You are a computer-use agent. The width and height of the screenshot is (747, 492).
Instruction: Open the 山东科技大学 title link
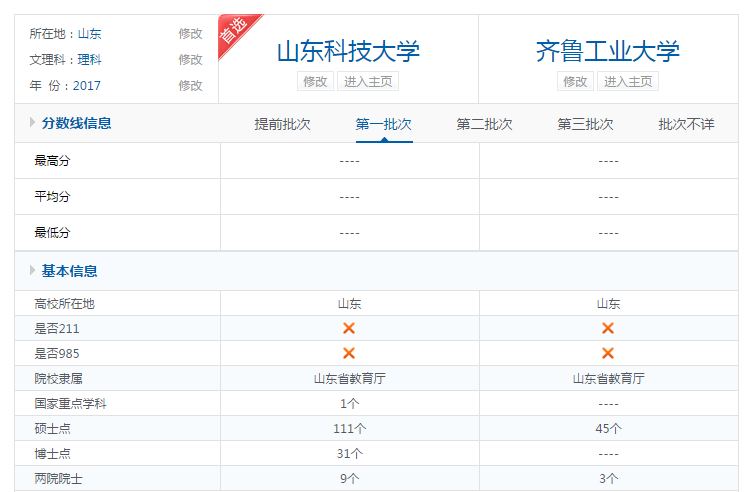click(349, 51)
